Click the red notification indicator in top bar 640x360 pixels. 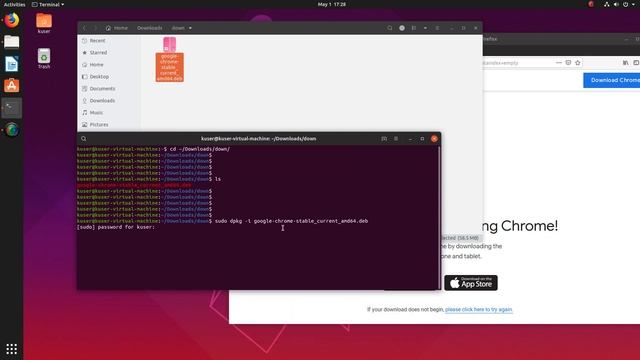pos(591,4)
